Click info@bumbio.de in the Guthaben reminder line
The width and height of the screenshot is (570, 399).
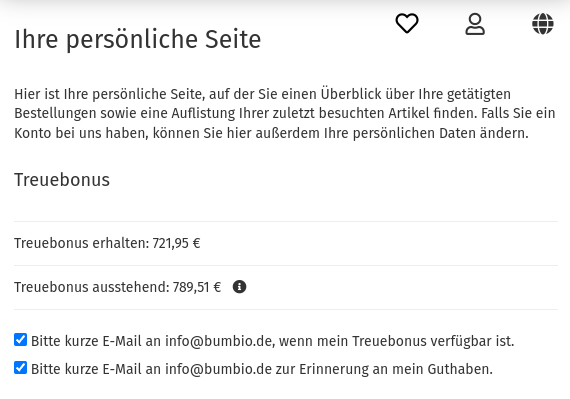[218, 369]
